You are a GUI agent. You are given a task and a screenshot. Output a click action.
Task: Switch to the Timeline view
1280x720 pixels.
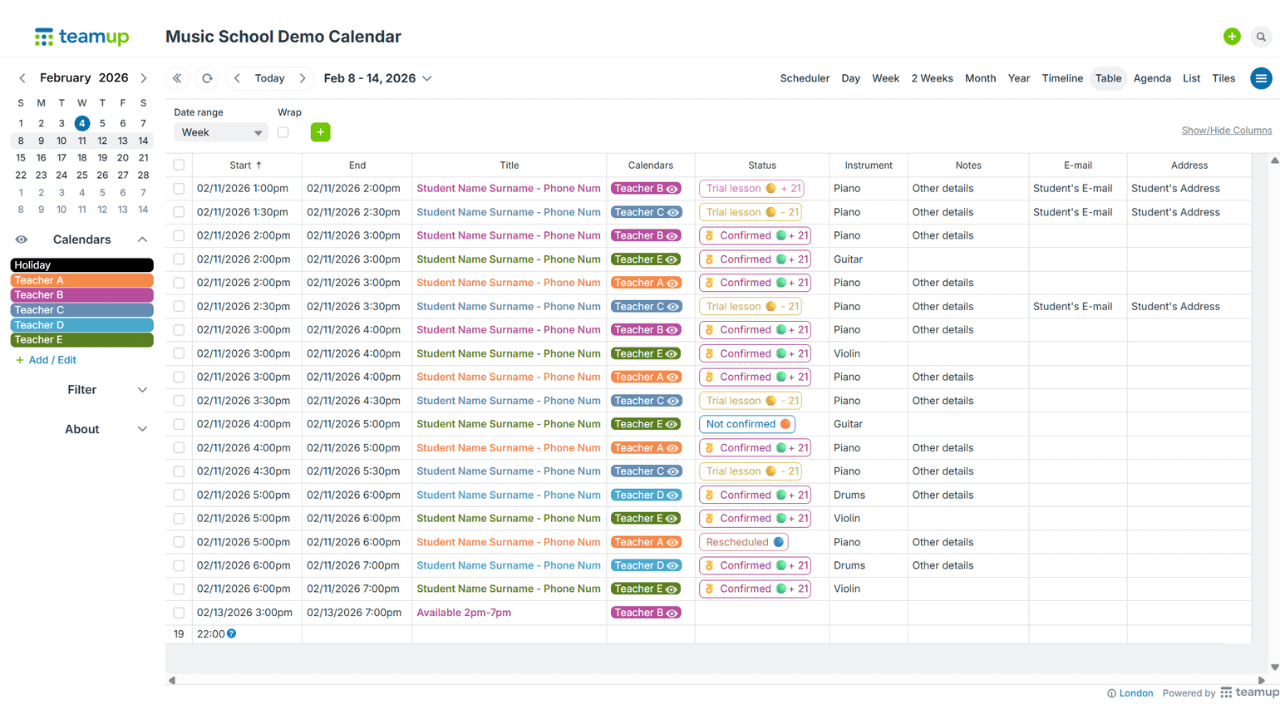(1062, 78)
